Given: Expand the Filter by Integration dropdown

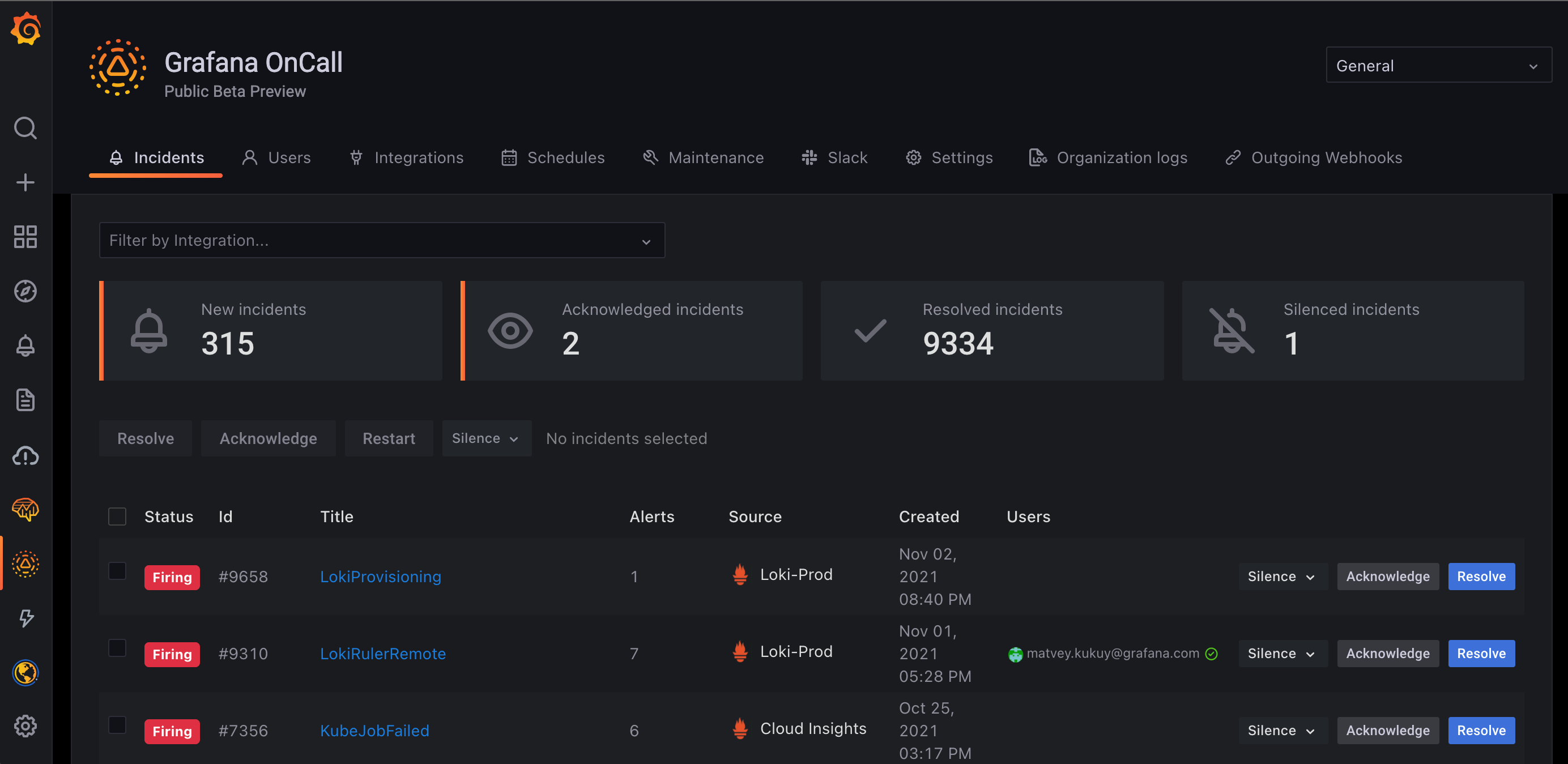Looking at the screenshot, I should click(x=382, y=241).
